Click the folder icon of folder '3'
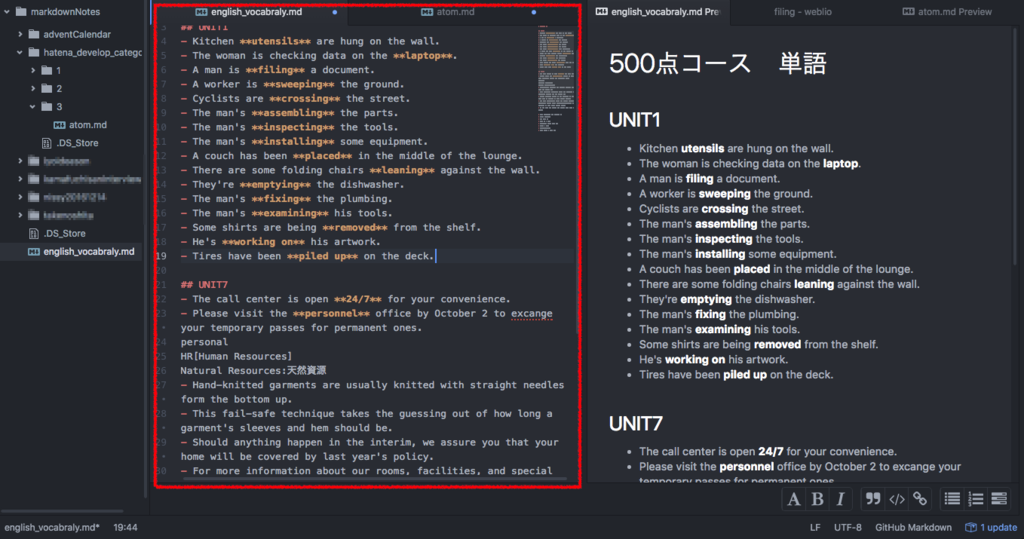The height and width of the screenshot is (539, 1024). point(47,106)
